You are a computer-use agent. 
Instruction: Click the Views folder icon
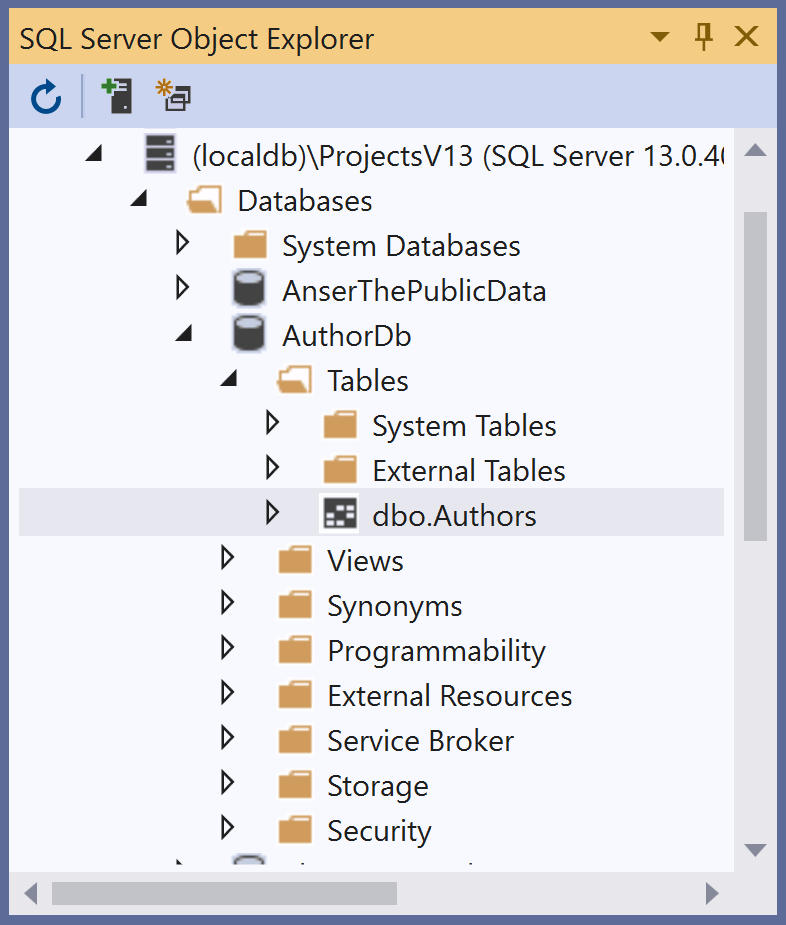click(x=295, y=559)
